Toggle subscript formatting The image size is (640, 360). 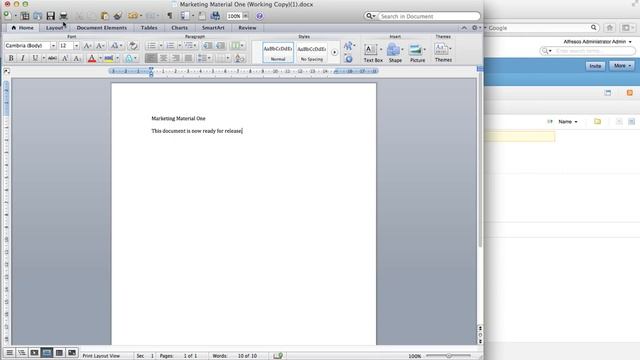77,58
